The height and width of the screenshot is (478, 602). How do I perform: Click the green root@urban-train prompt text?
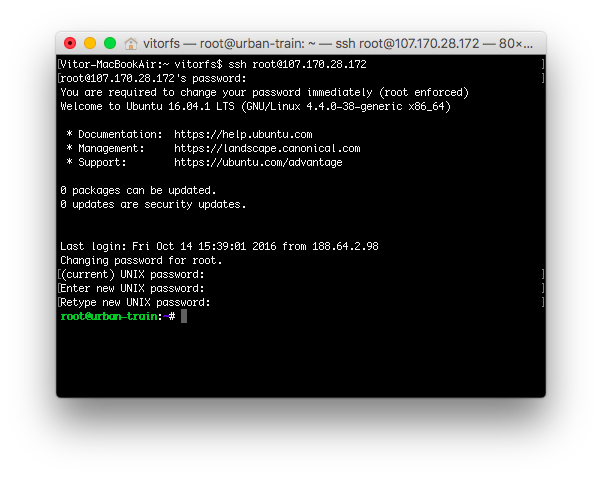(109, 316)
